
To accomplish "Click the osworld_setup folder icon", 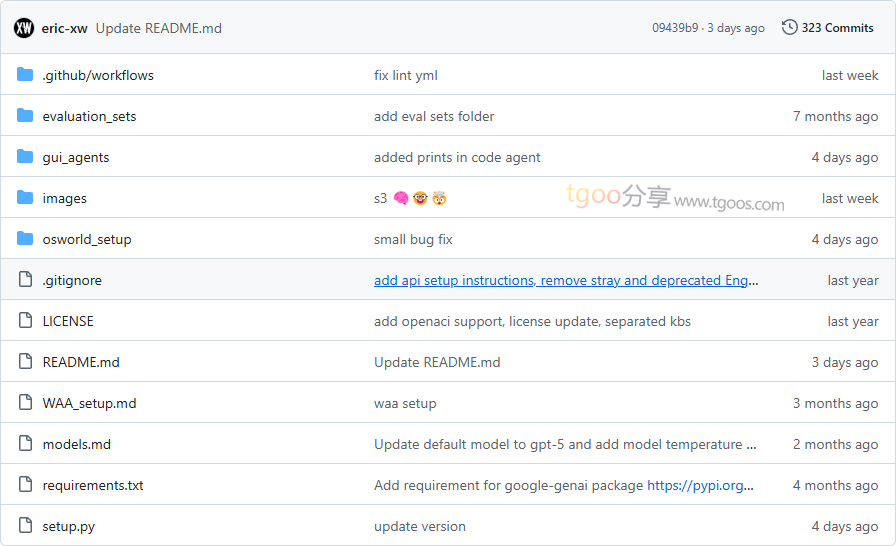I will click(x=25, y=239).
